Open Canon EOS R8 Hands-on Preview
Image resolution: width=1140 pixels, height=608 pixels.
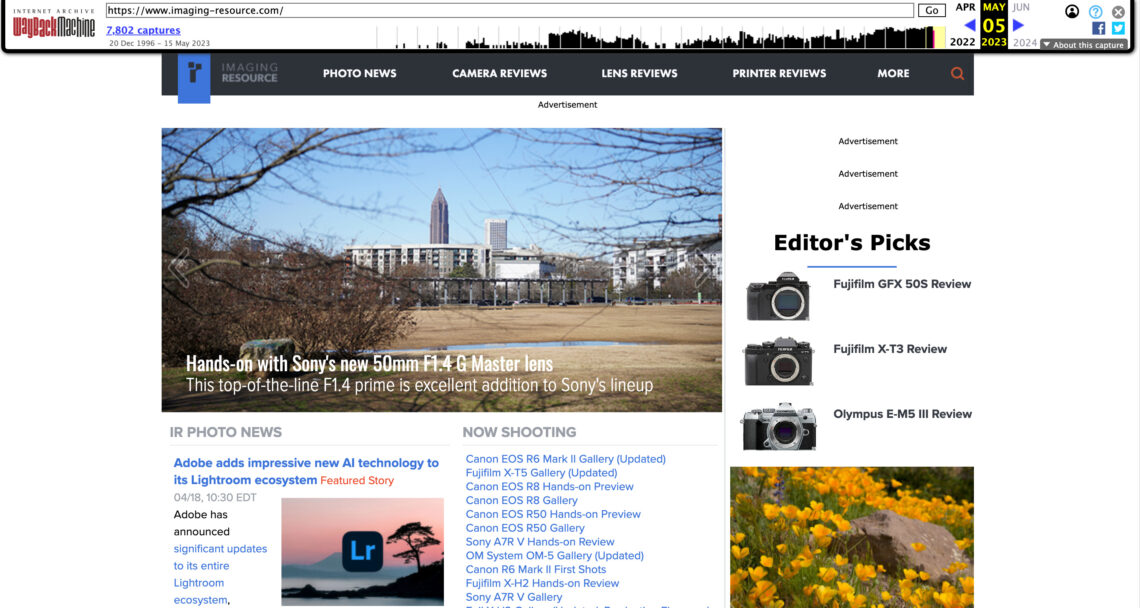point(550,487)
